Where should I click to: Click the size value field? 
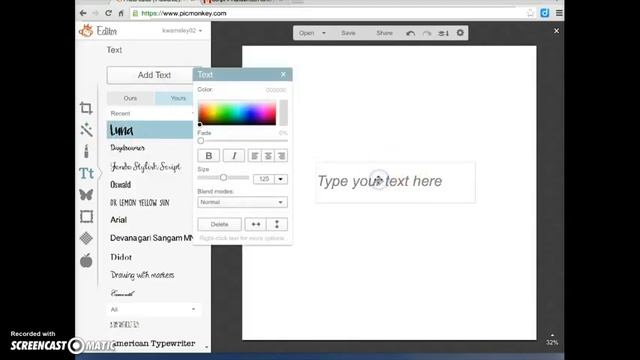(264, 179)
